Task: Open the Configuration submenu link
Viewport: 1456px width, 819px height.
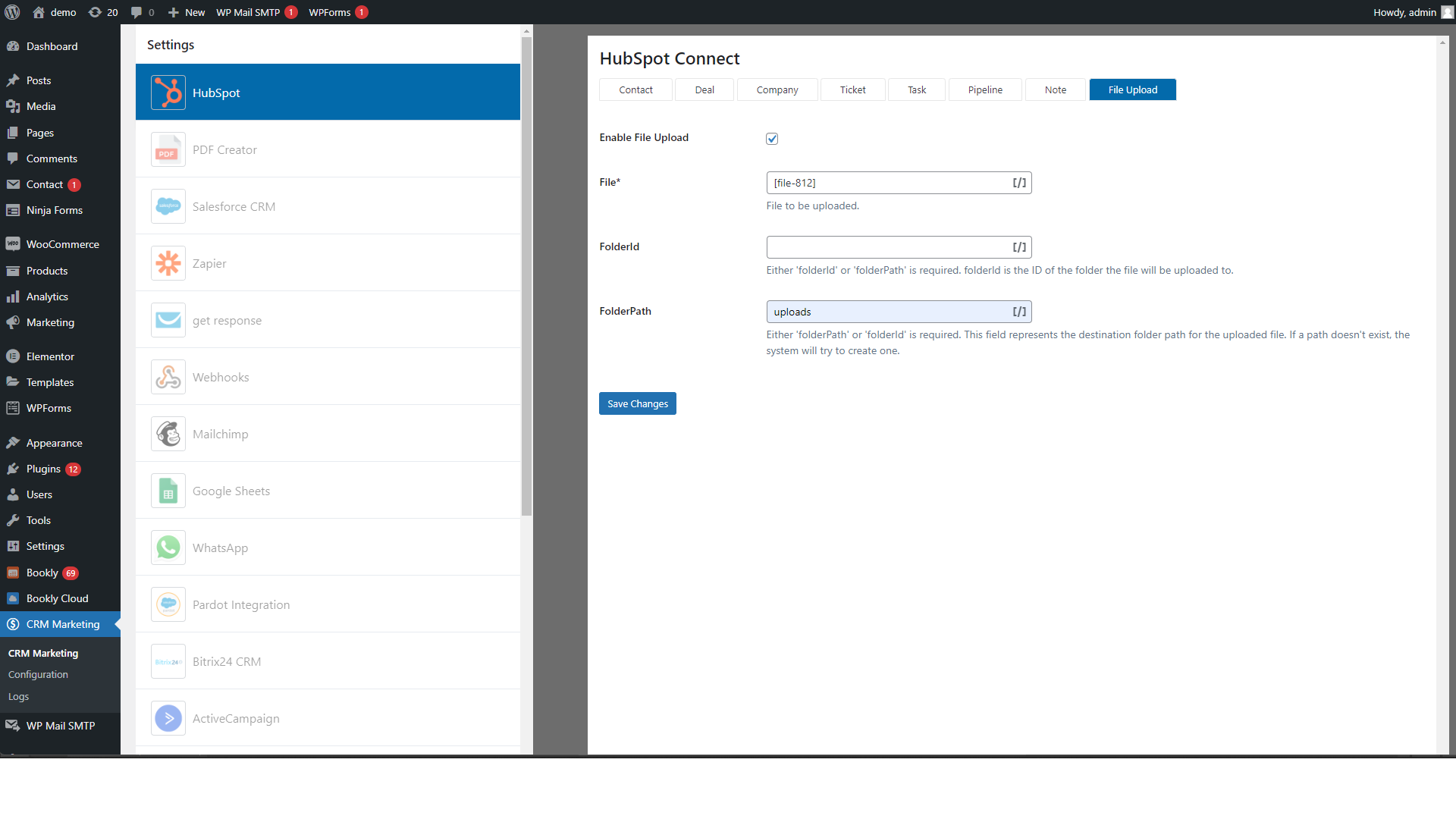Action: coord(38,674)
